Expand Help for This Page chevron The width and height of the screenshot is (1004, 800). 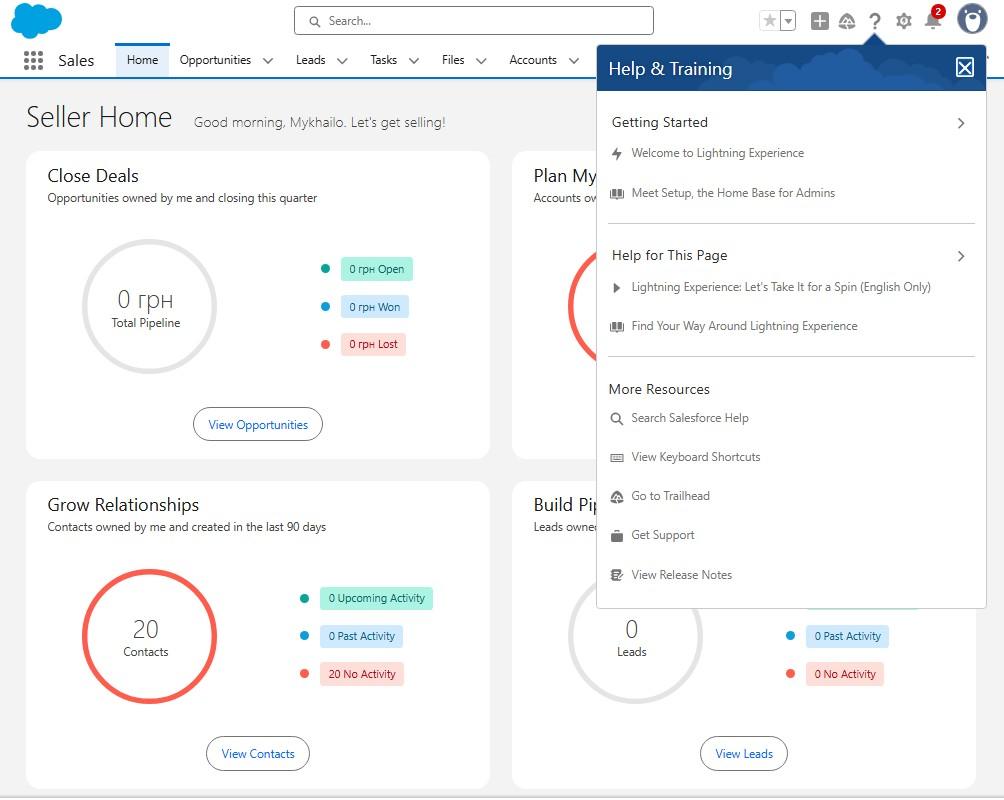[x=960, y=256]
